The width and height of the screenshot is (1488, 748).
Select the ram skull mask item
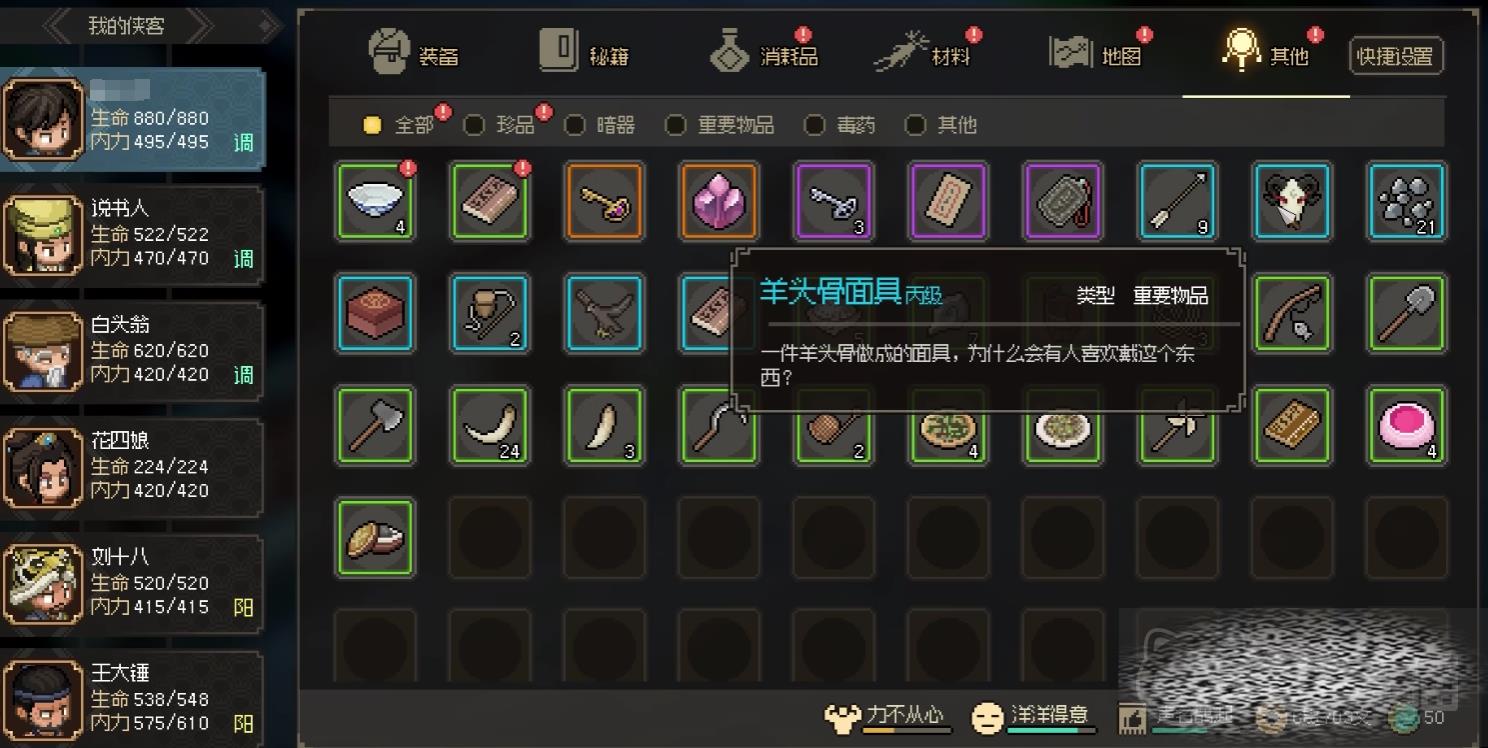point(1292,201)
